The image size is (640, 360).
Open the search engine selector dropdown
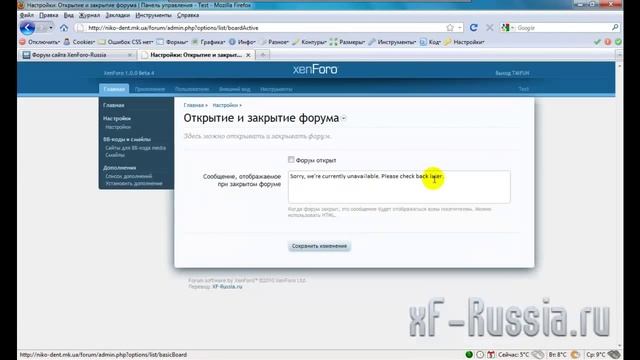(x=508, y=28)
